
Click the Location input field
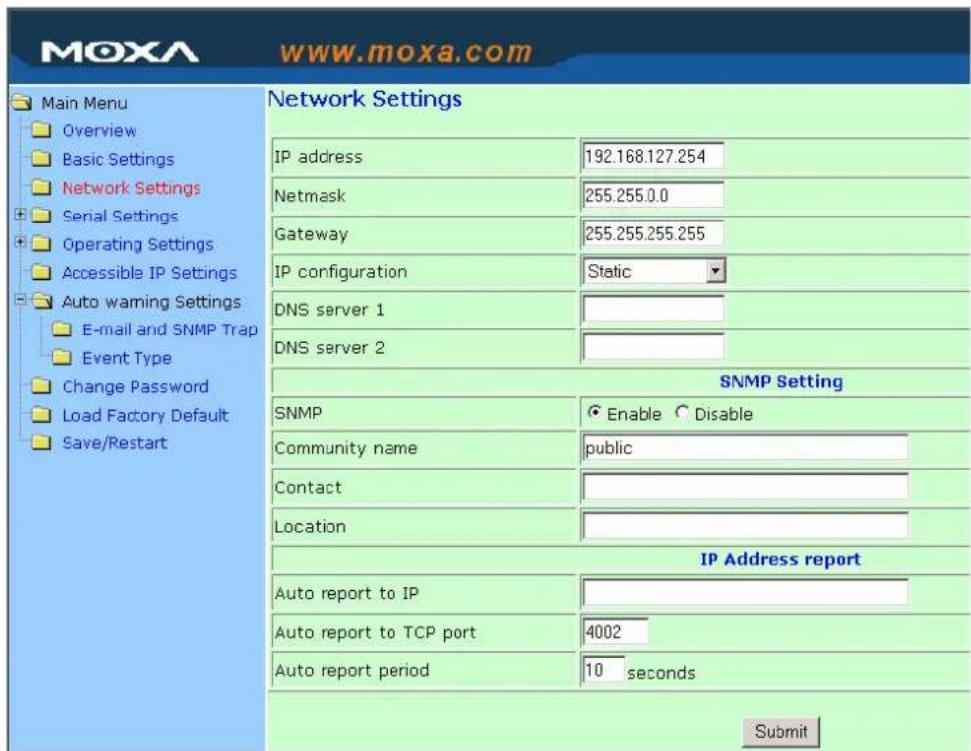click(745, 525)
